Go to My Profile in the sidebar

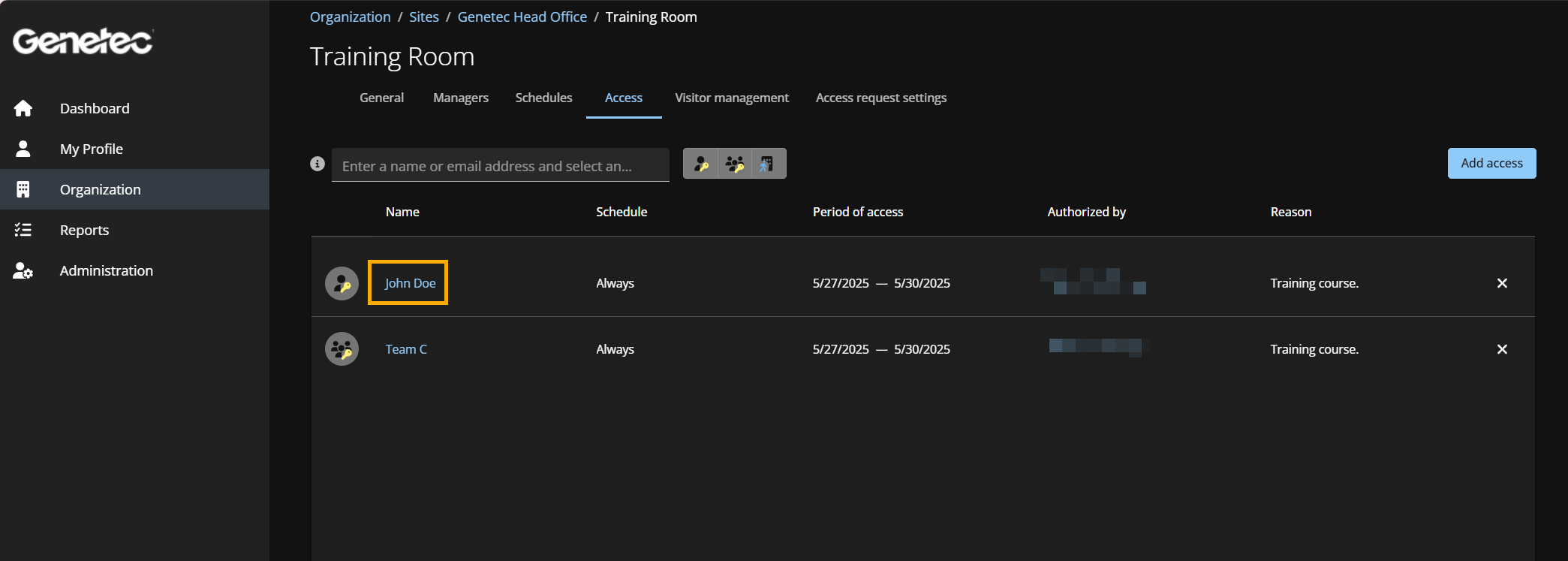coord(92,149)
